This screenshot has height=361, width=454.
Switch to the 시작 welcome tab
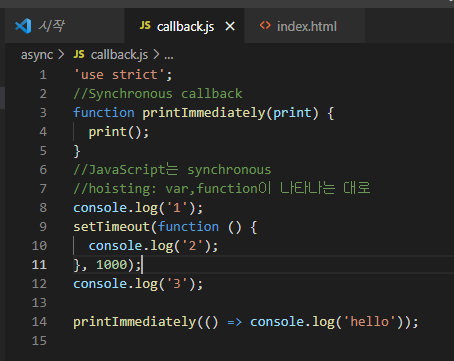tap(65, 26)
